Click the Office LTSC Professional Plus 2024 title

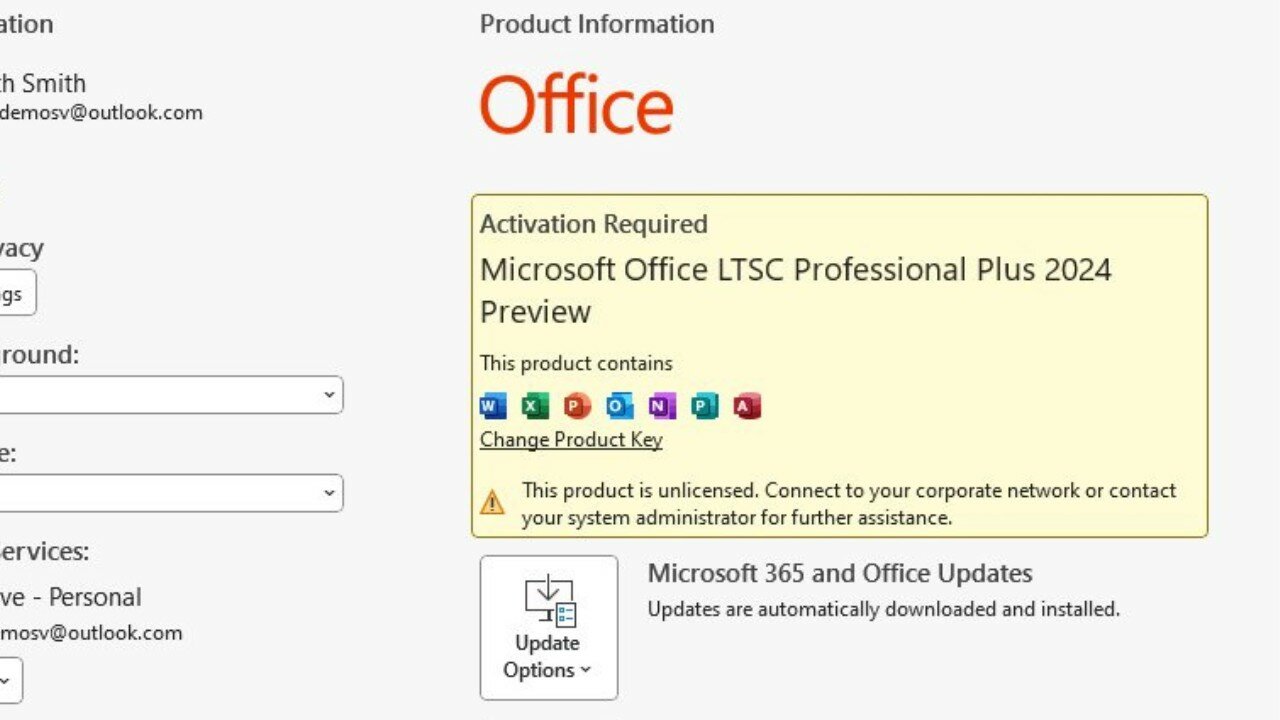tap(796, 290)
